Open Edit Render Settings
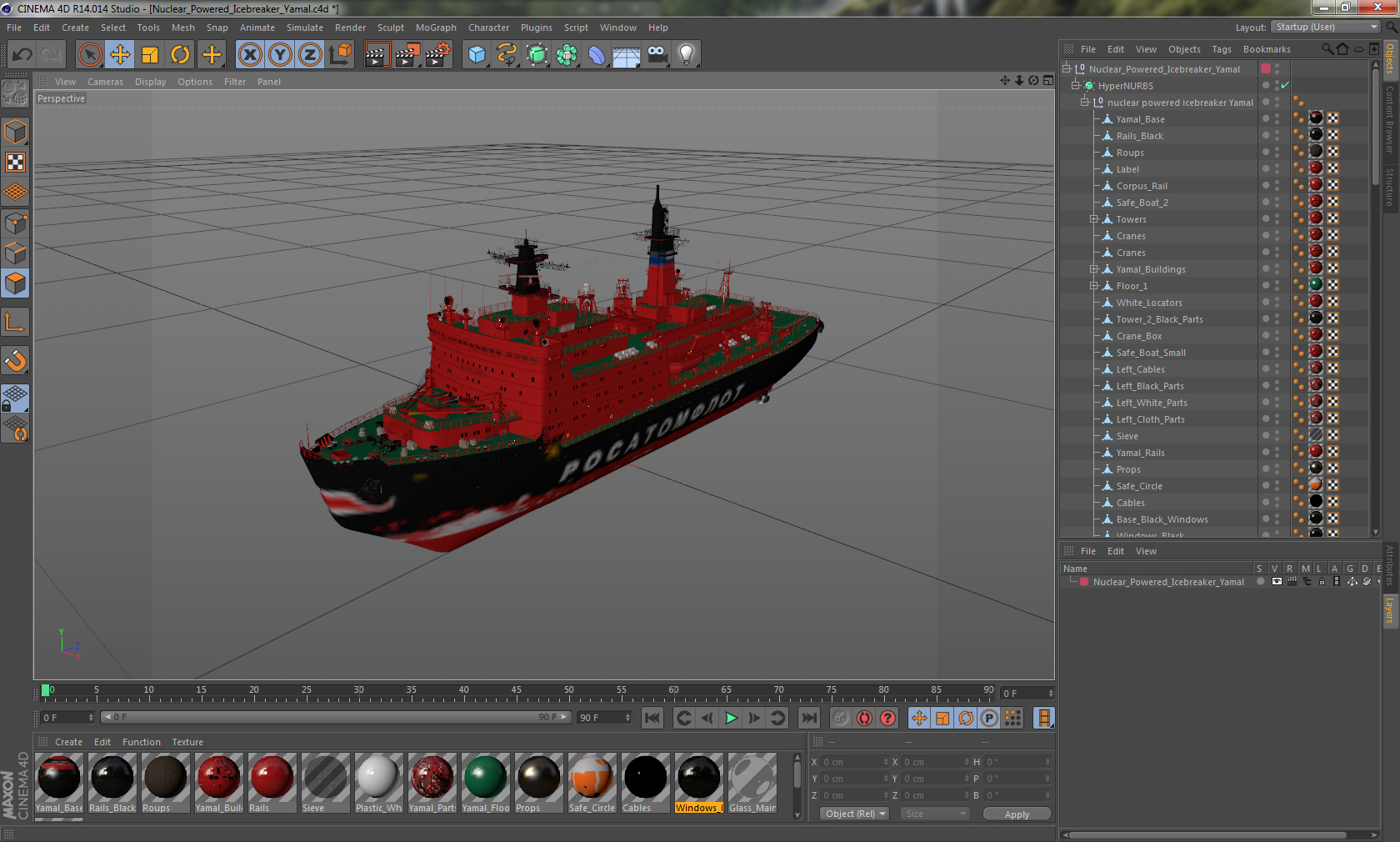The height and width of the screenshot is (842, 1400). click(437, 55)
